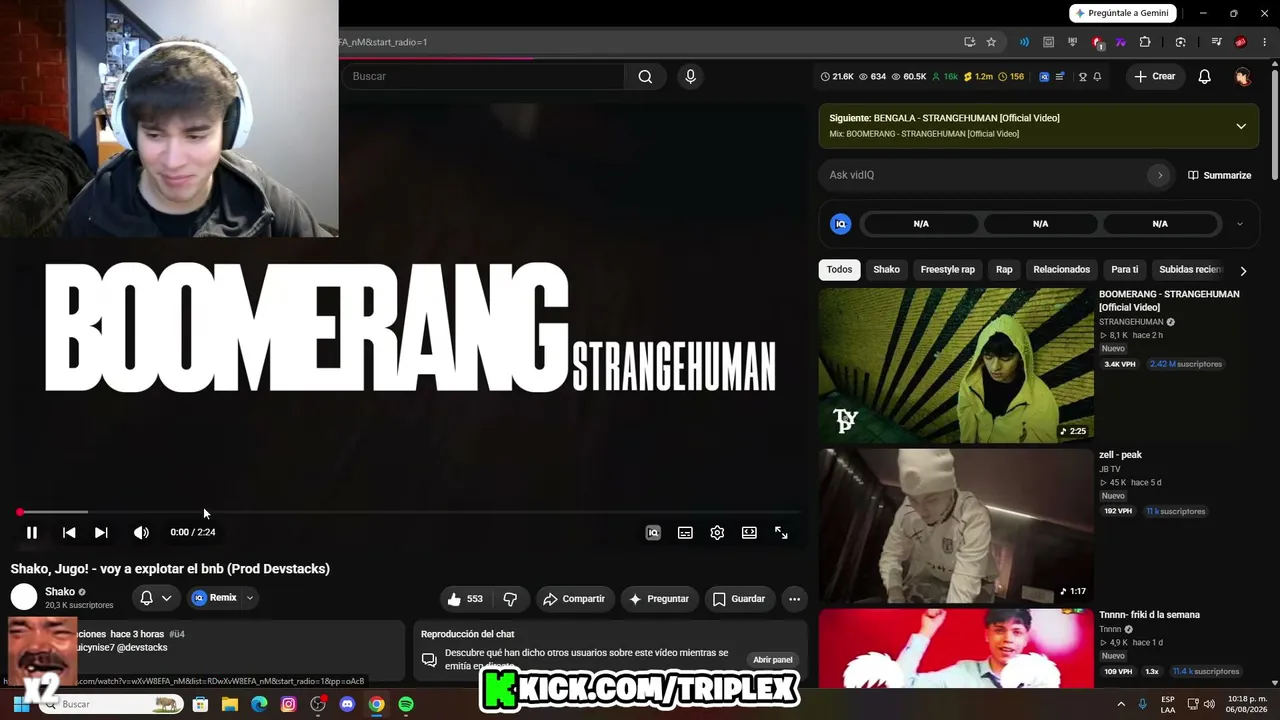Click the search magnifier button
Screen dimensions: 1280x720
click(645, 77)
